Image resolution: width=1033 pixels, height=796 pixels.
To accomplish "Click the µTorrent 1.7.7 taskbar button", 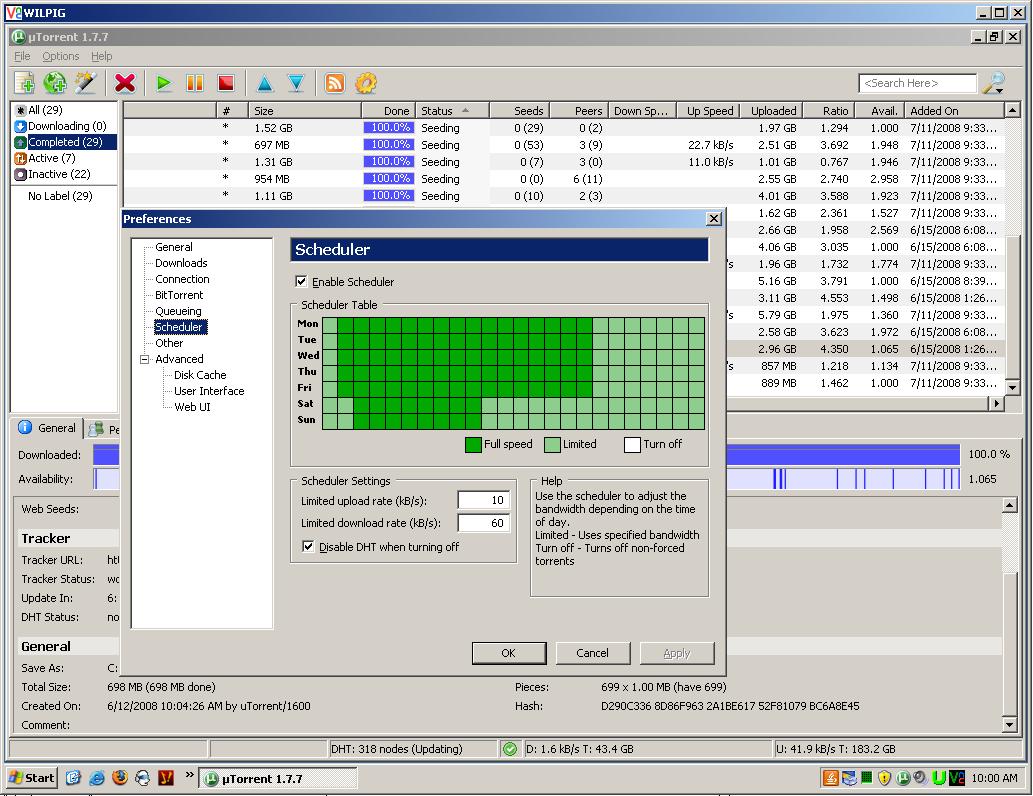I will point(279,778).
